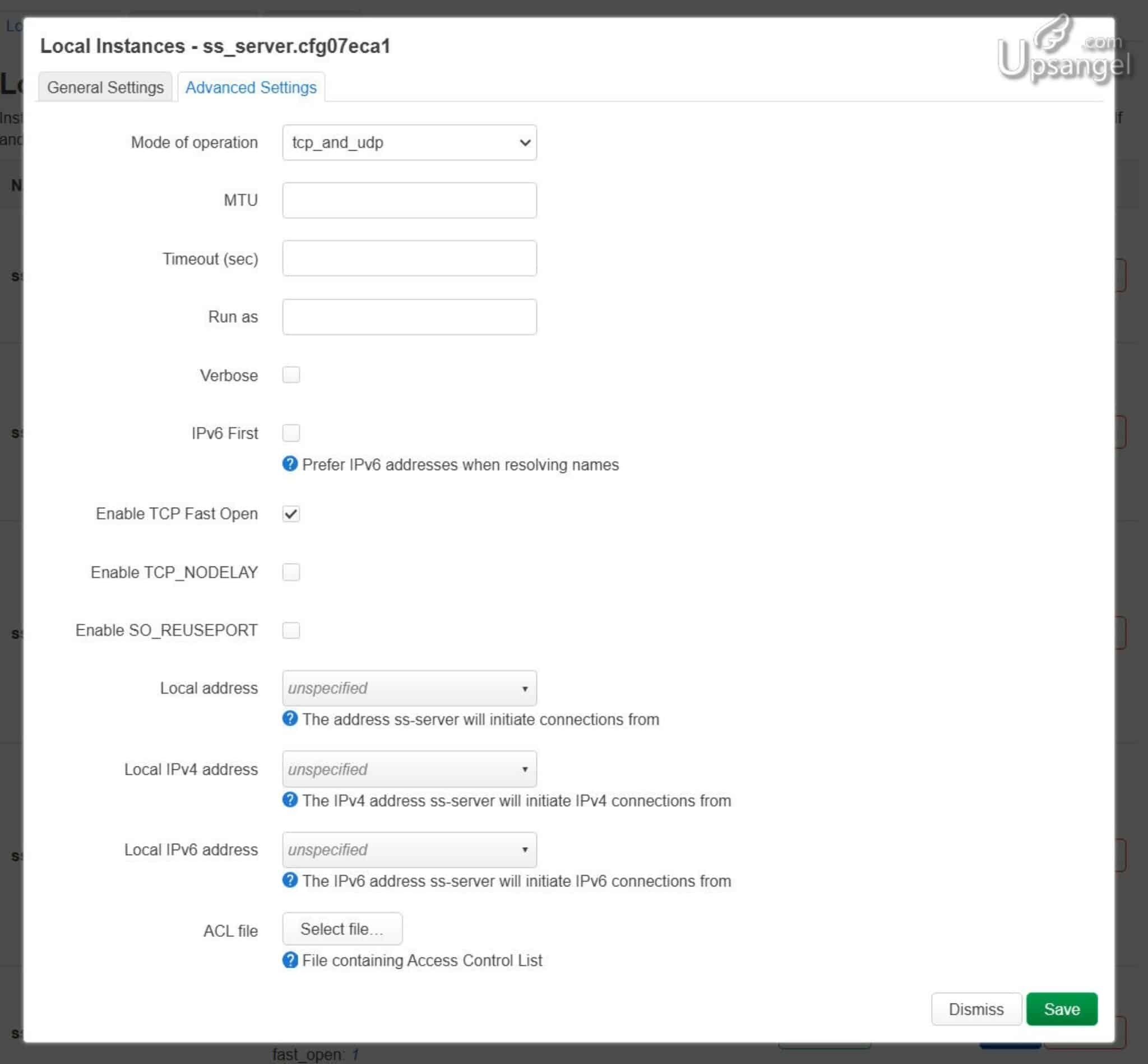The image size is (1148, 1064).
Task: Dismiss the settings dialog
Action: coord(976,1009)
